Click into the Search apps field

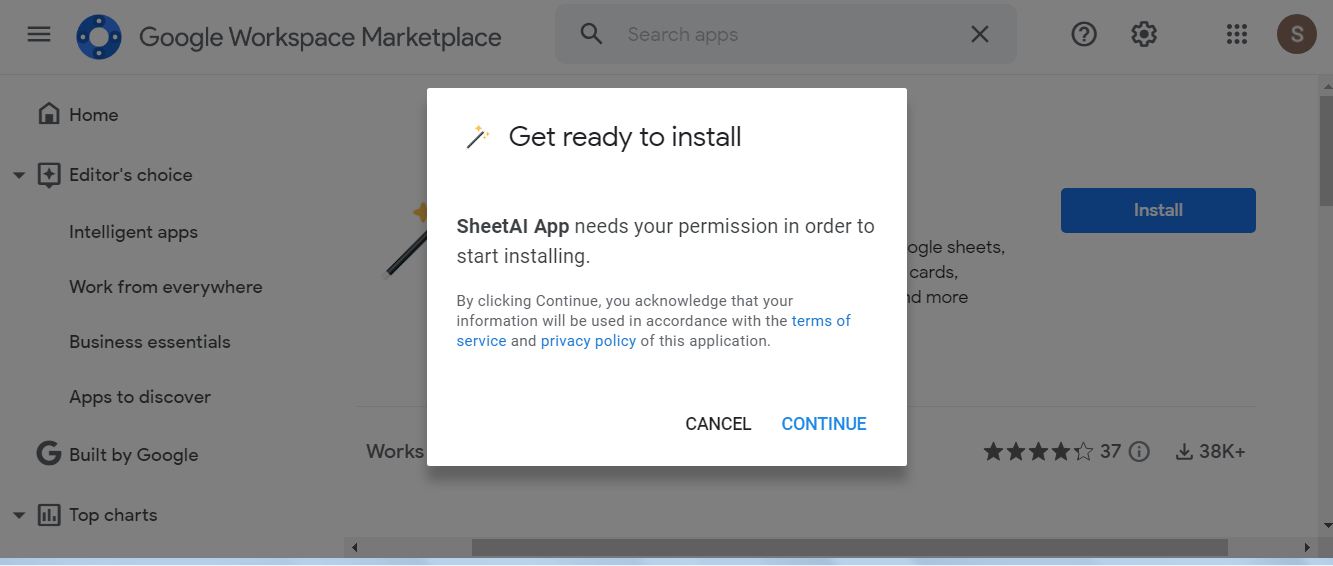pos(785,34)
